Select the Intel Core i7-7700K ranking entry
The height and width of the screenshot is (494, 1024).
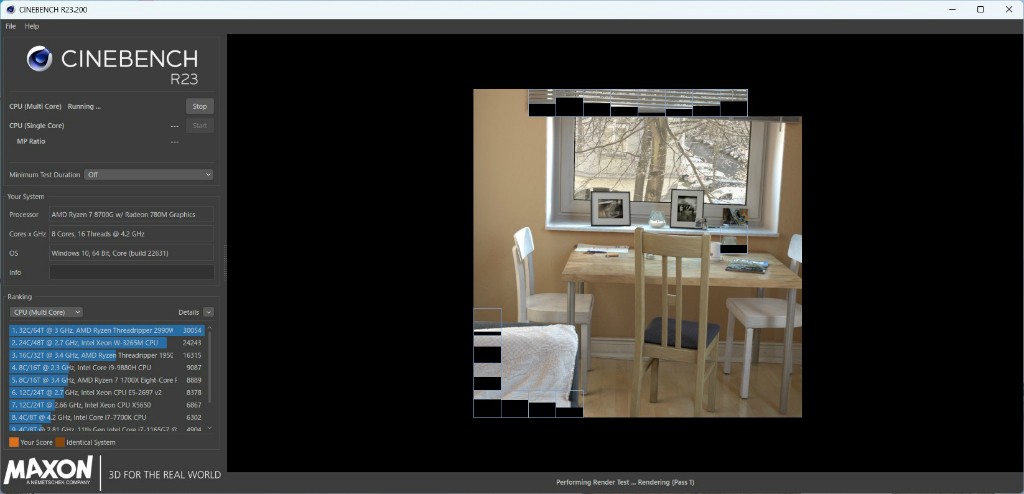107,417
